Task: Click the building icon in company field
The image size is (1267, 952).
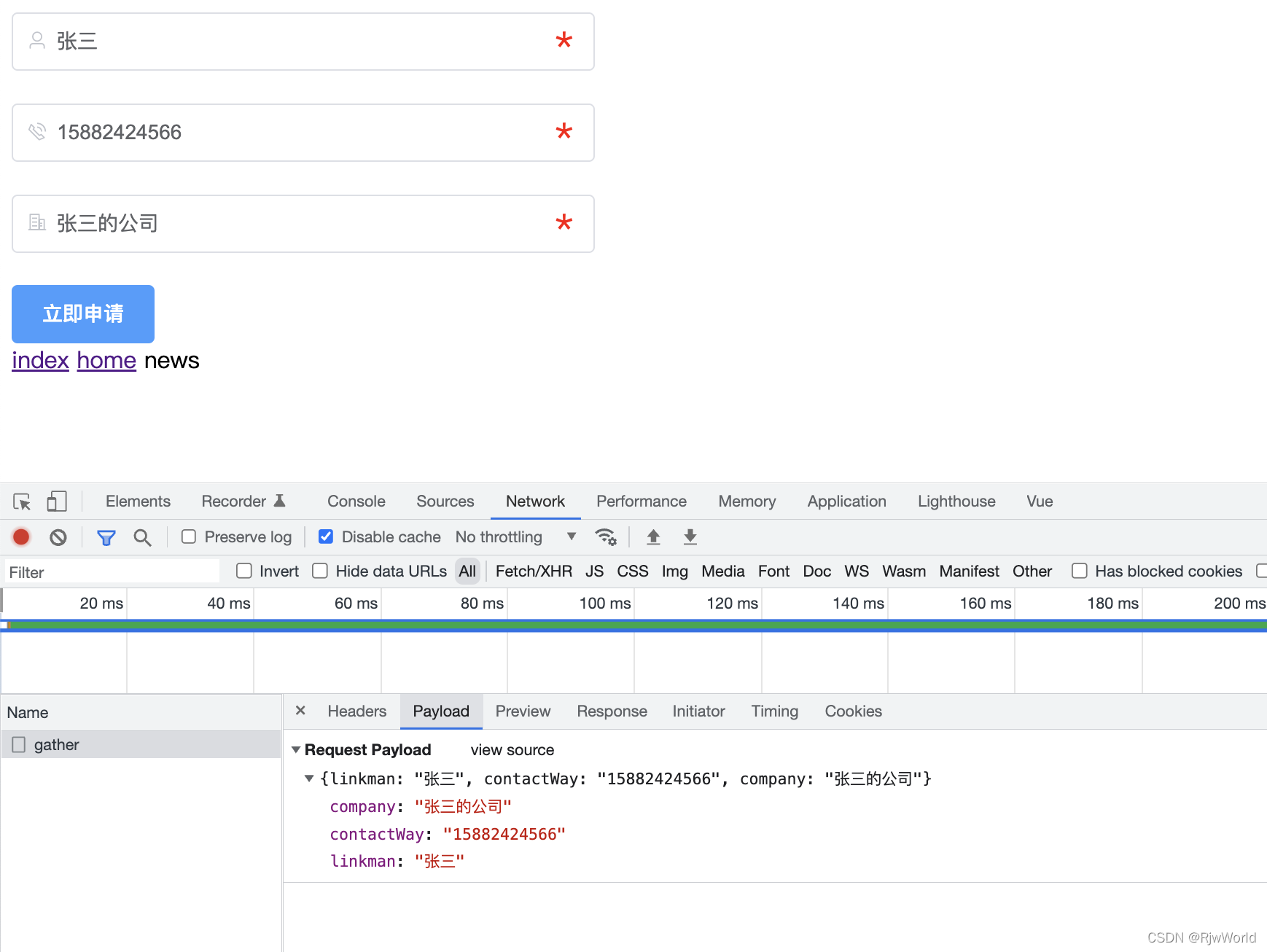Action: tap(37, 222)
